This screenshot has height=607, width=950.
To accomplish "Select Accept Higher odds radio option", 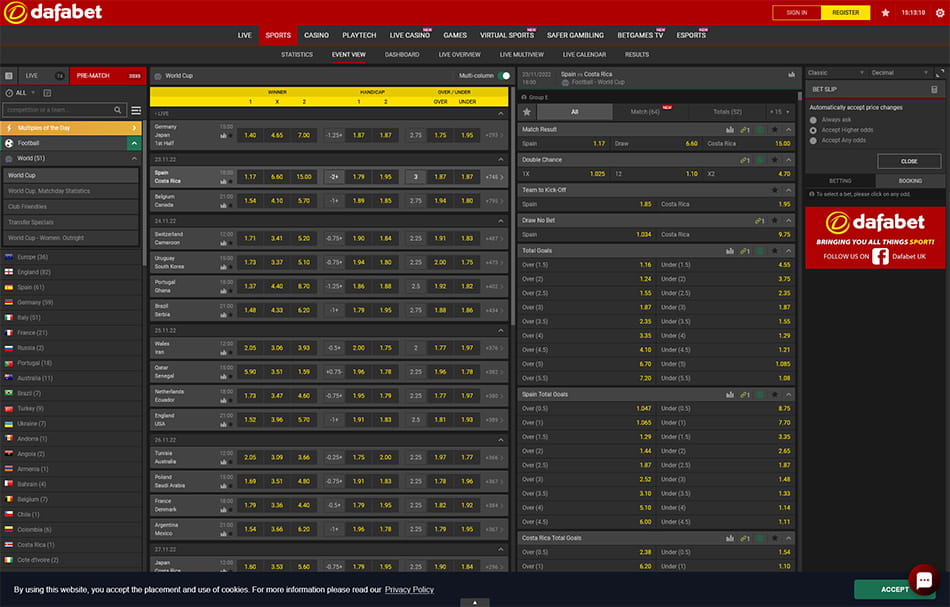I will click(x=813, y=130).
